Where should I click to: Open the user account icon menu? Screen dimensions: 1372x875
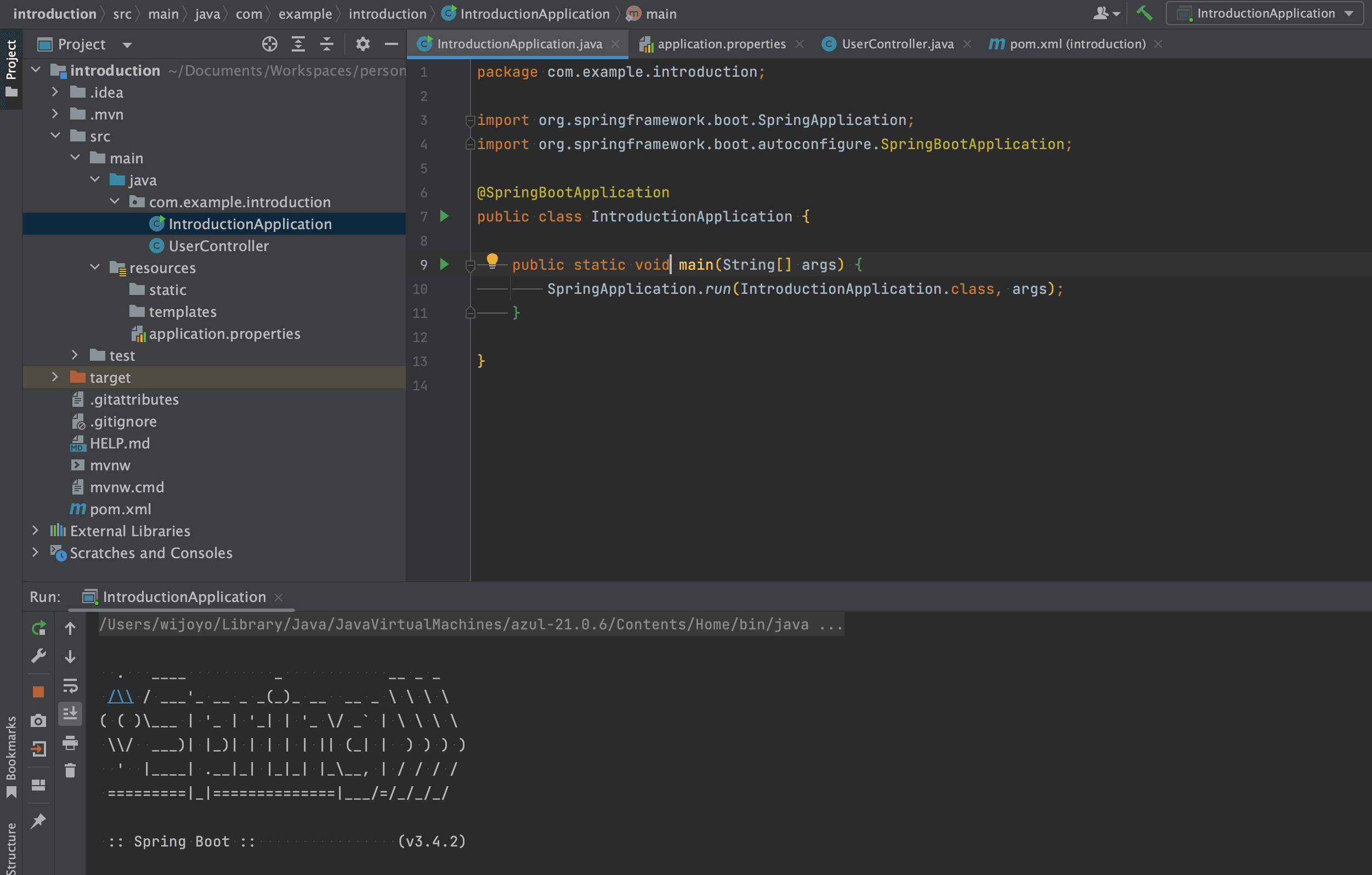pyautogui.click(x=1107, y=13)
